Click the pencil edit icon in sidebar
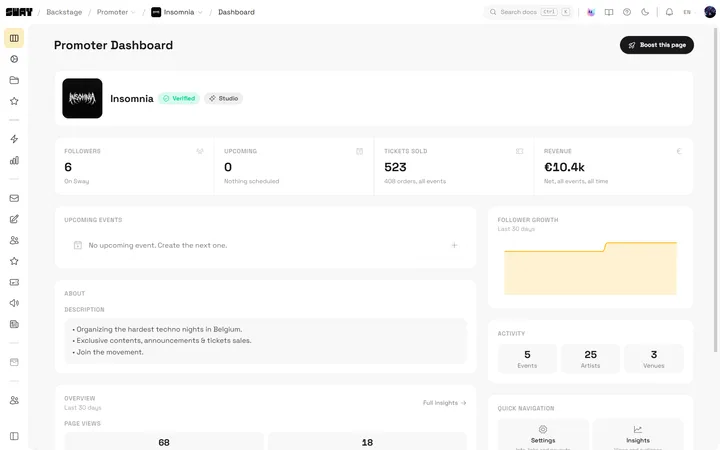The height and width of the screenshot is (450, 720). click(14, 219)
